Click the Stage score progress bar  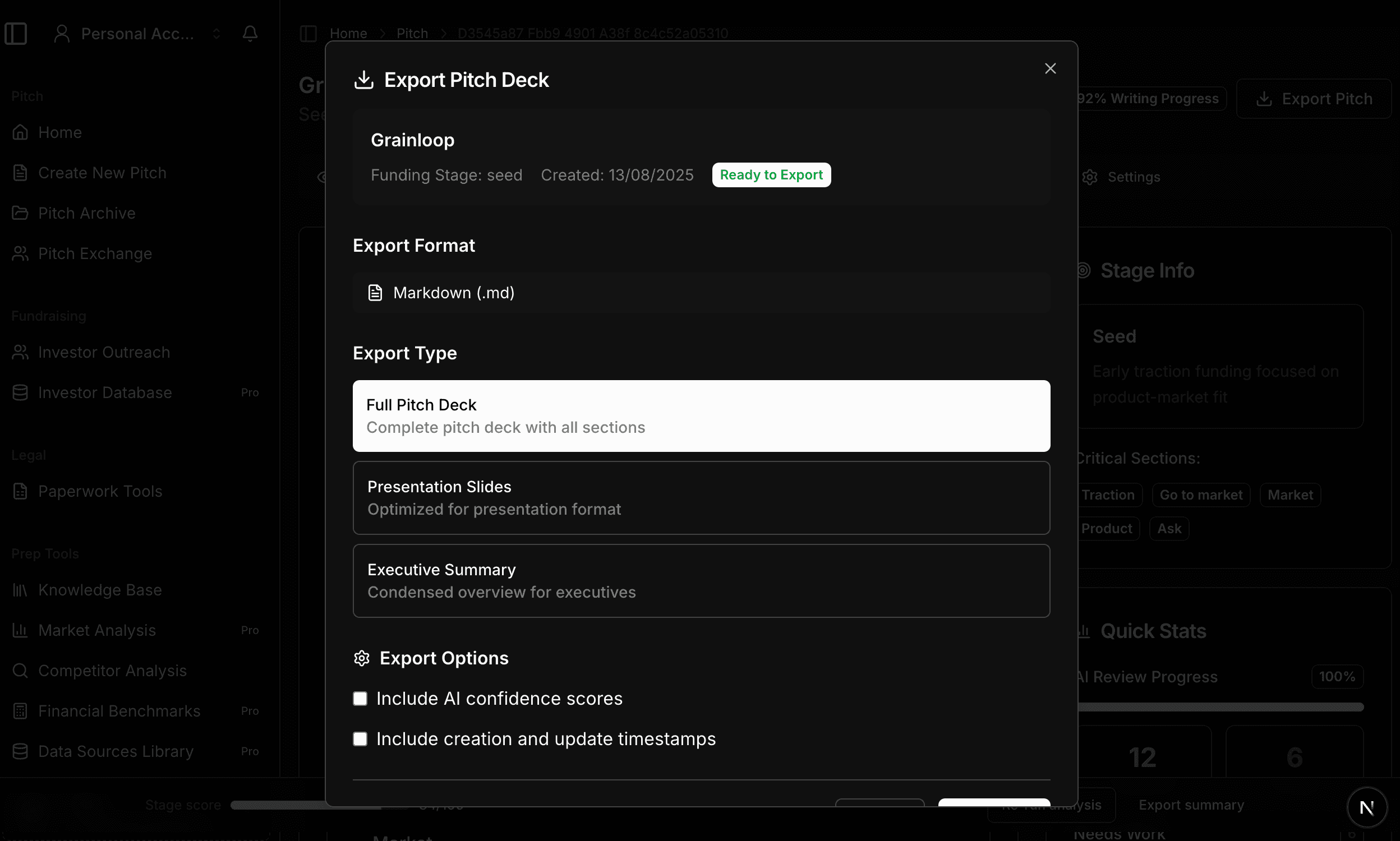[x=306, y=805]
